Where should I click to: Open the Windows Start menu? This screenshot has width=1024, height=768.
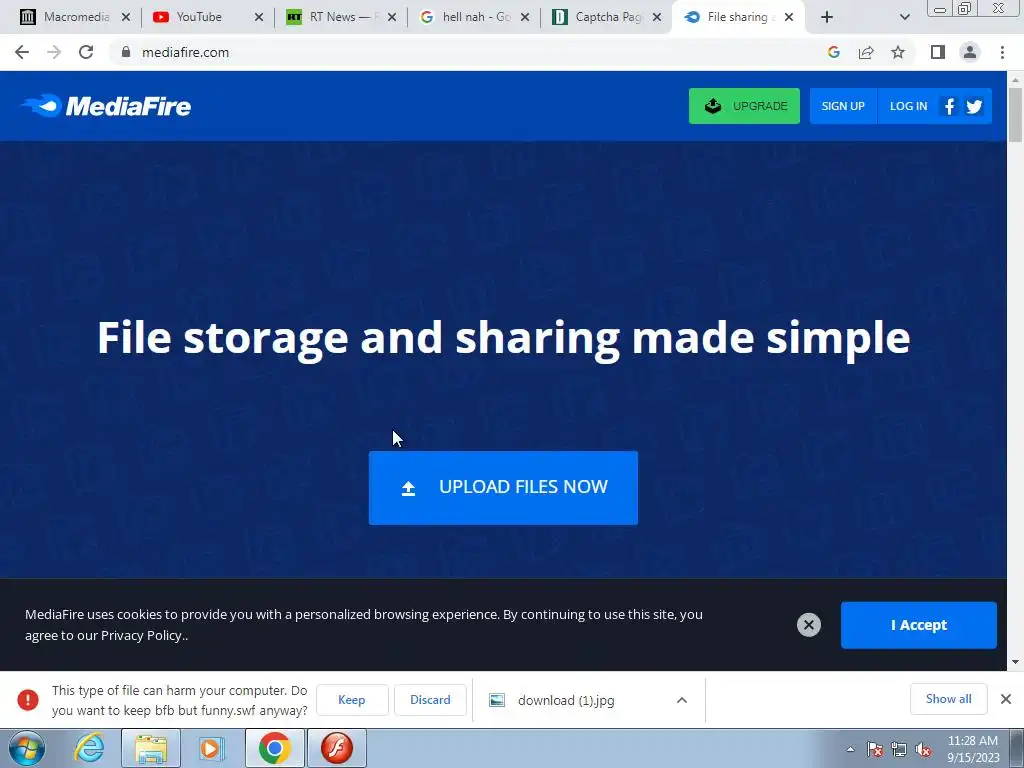tap(26, 748)
